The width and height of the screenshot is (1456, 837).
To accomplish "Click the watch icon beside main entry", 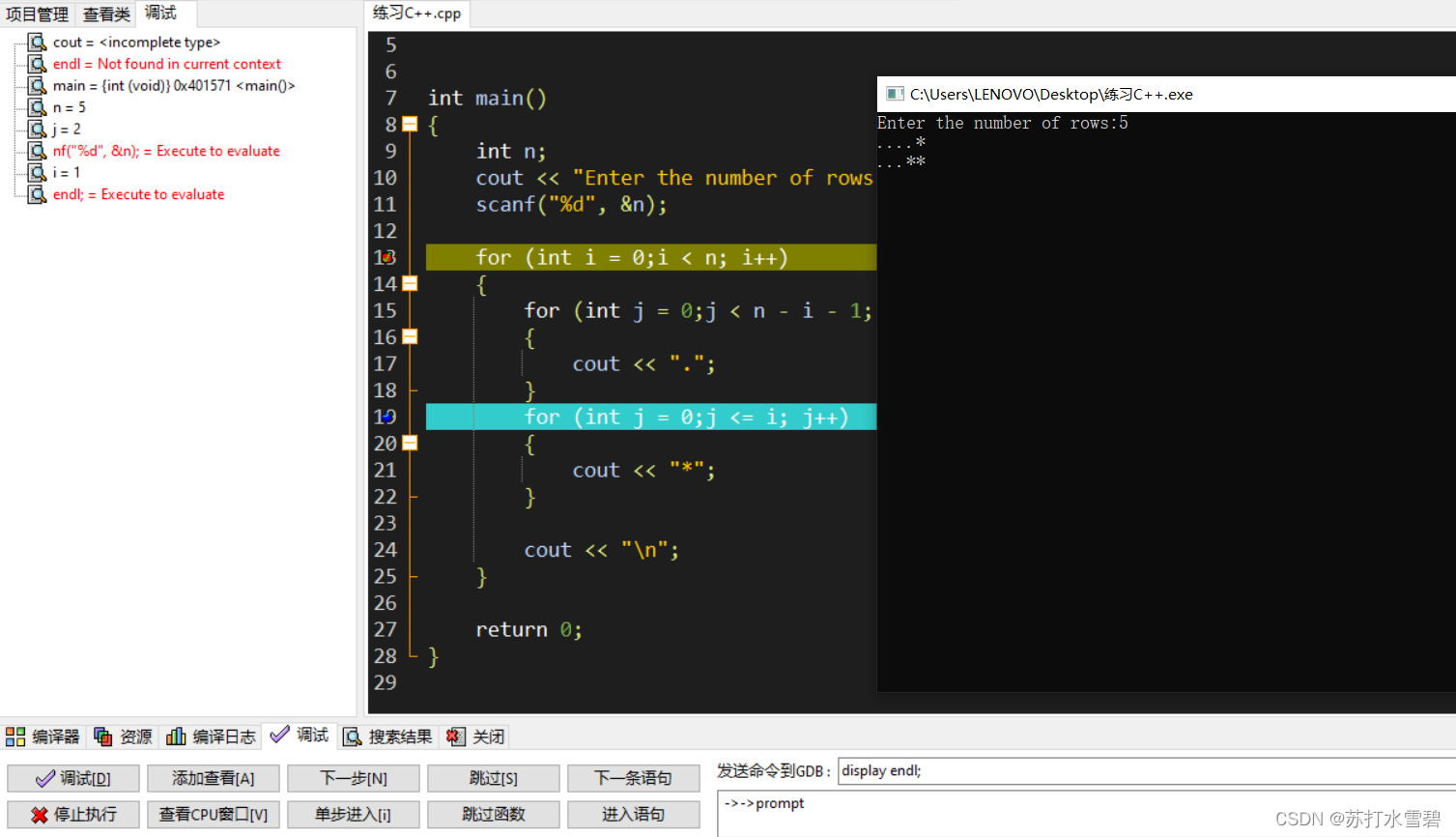I will pos(37,85).
